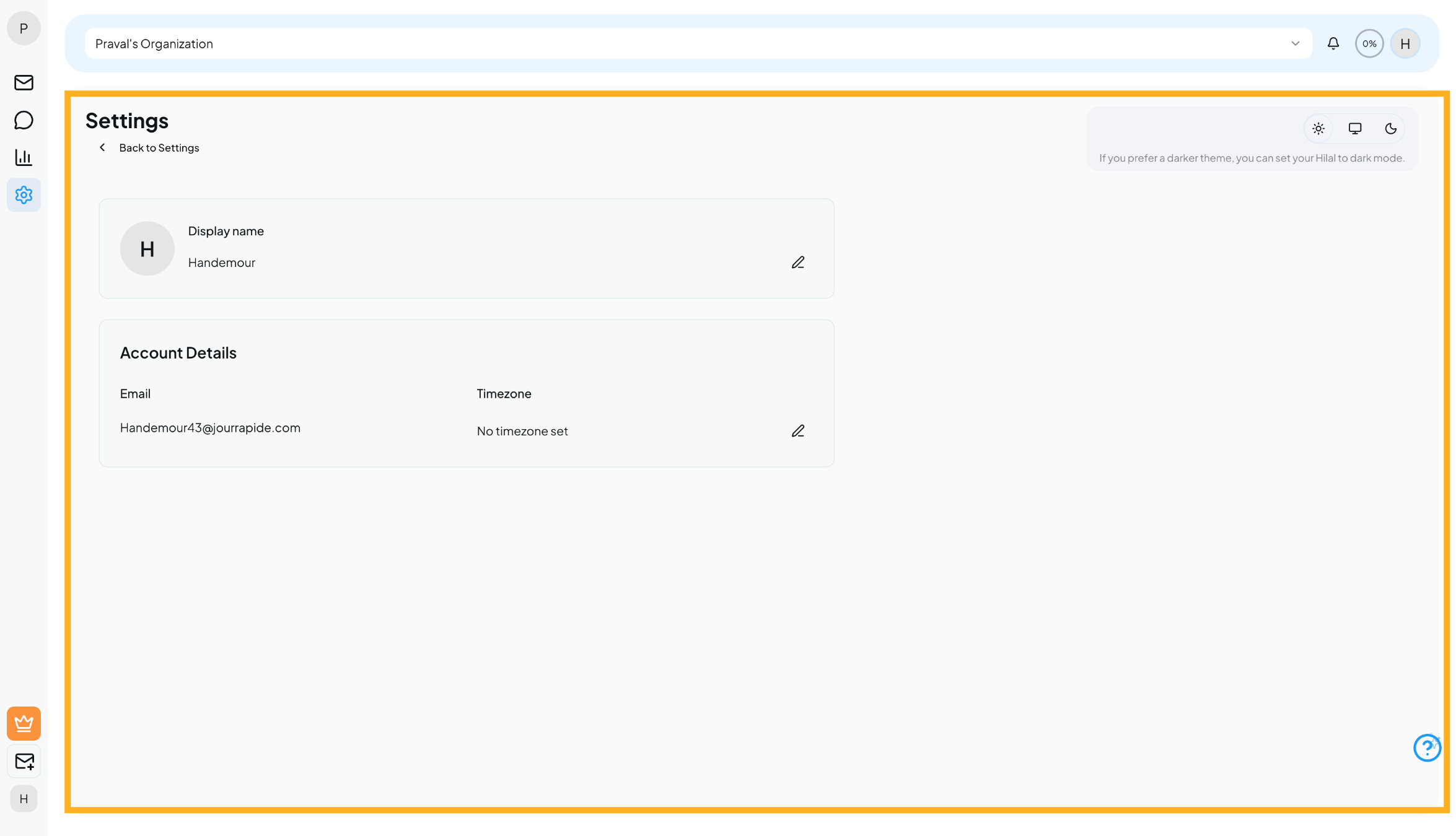Enable dark mode moon toggle
Screen dimensions: 1456x836
coord(1391,129)
